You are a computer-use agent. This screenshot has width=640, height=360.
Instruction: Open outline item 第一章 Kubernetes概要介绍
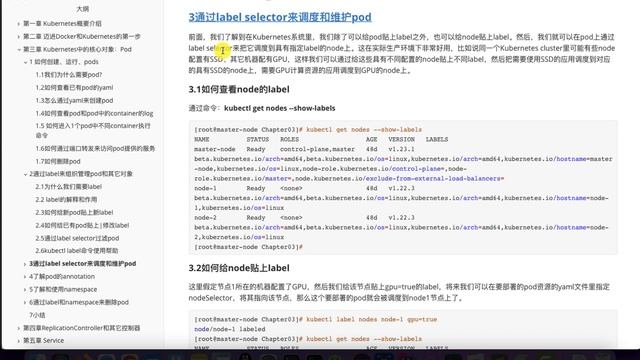62,24
